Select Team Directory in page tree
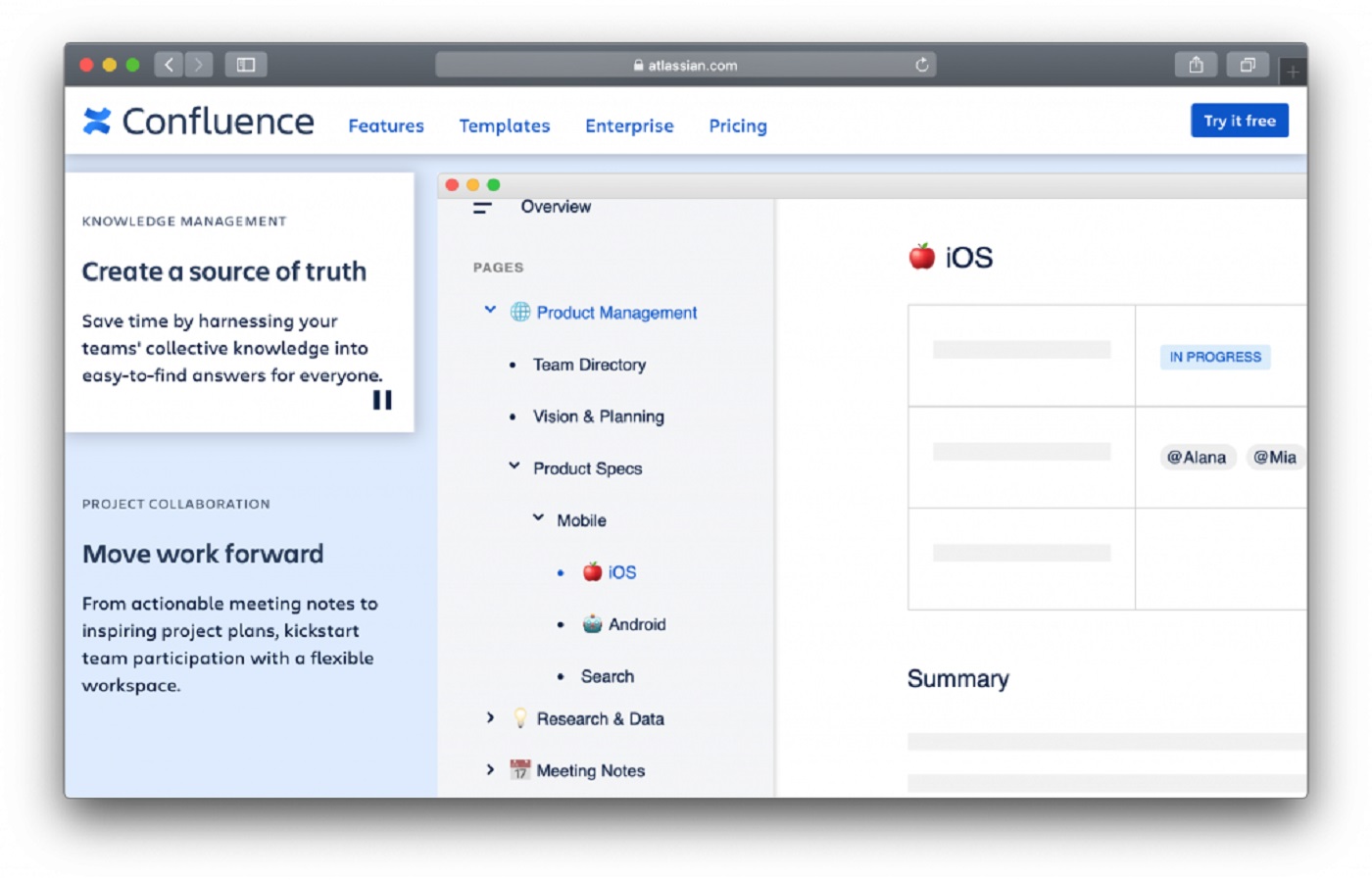This screenshot has width=1372, height=882. [589, 365]
